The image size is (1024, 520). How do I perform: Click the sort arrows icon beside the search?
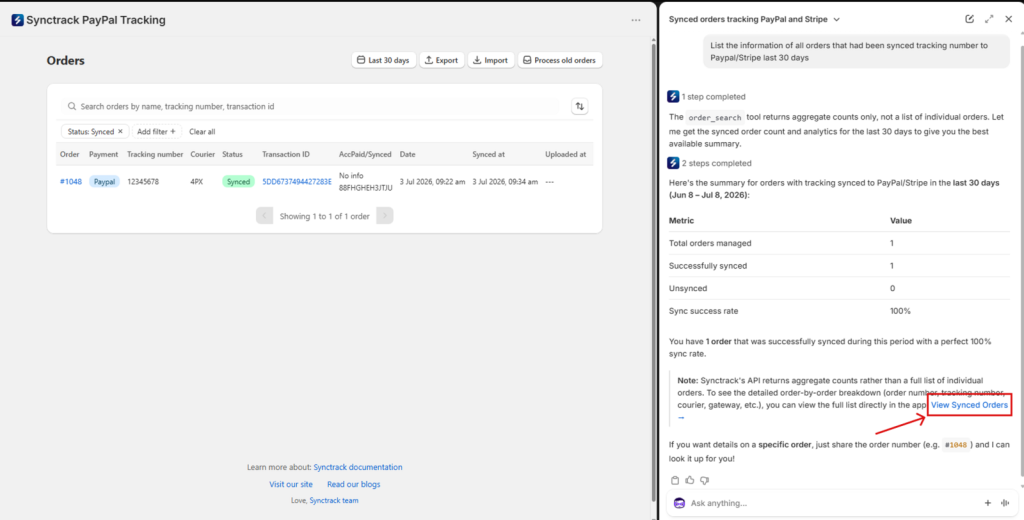[x=579, y=106]
